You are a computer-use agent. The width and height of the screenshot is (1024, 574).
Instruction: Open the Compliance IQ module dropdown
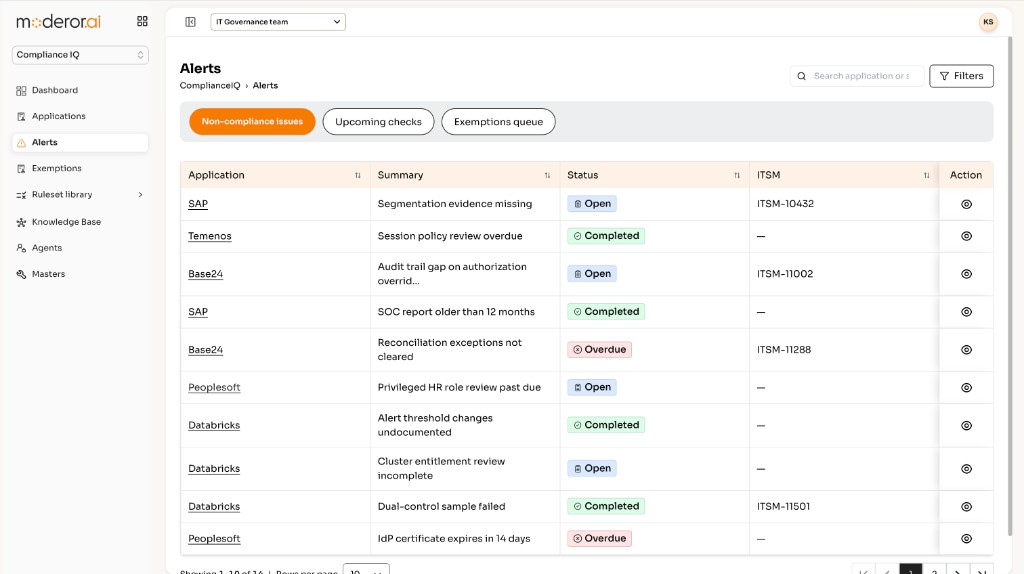point(80,55)
